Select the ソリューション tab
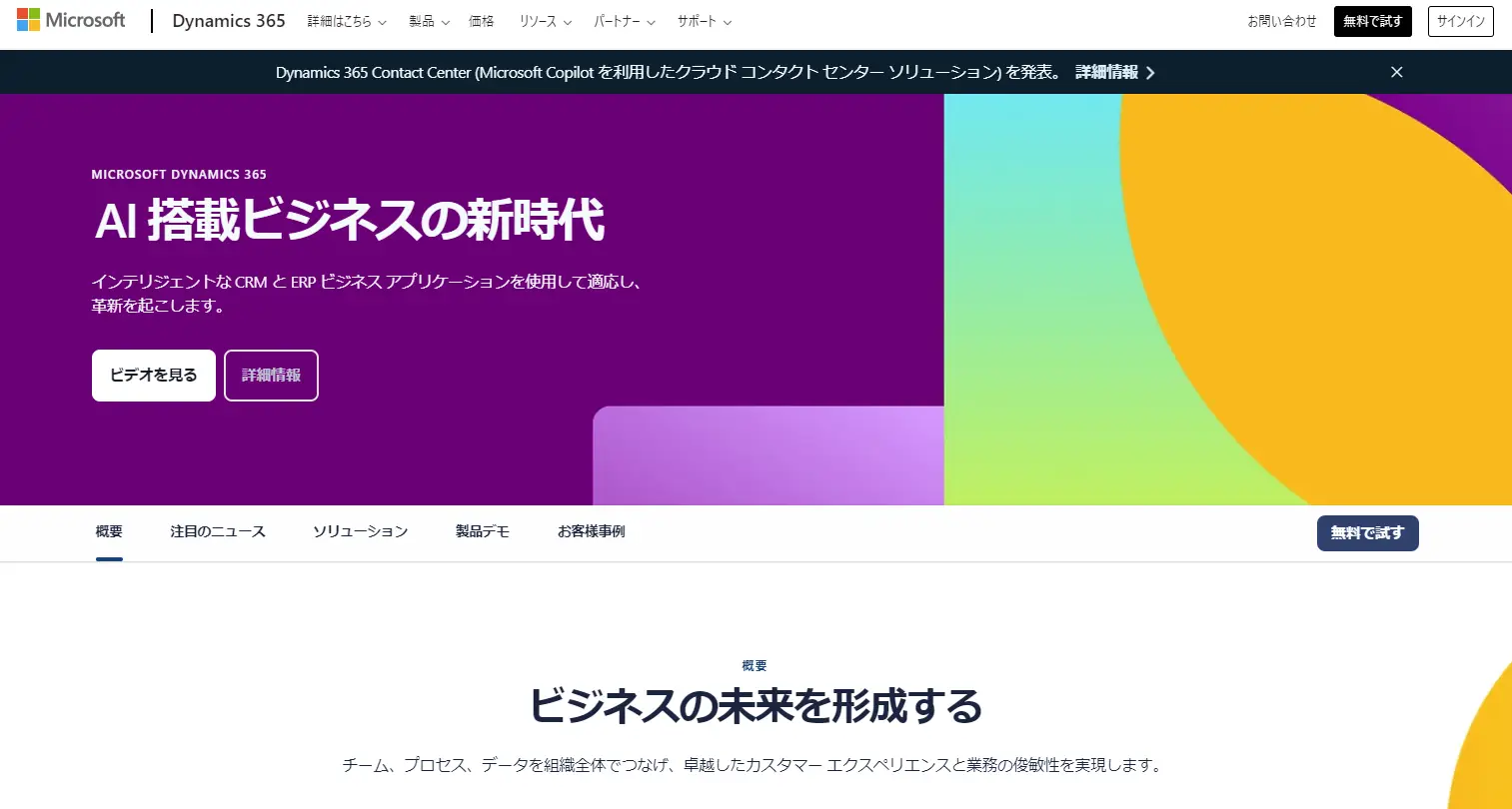Image resolution: width=1512 pixels, height=809 pixels. 361,532
